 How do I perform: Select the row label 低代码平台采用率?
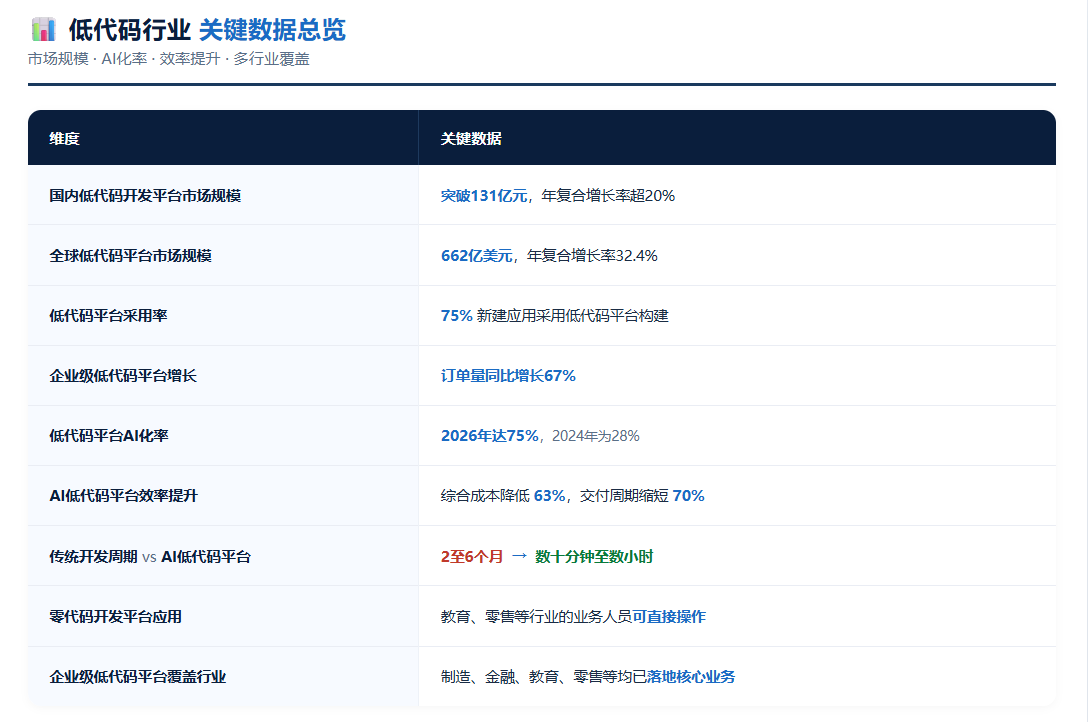[x=108, y=316]
